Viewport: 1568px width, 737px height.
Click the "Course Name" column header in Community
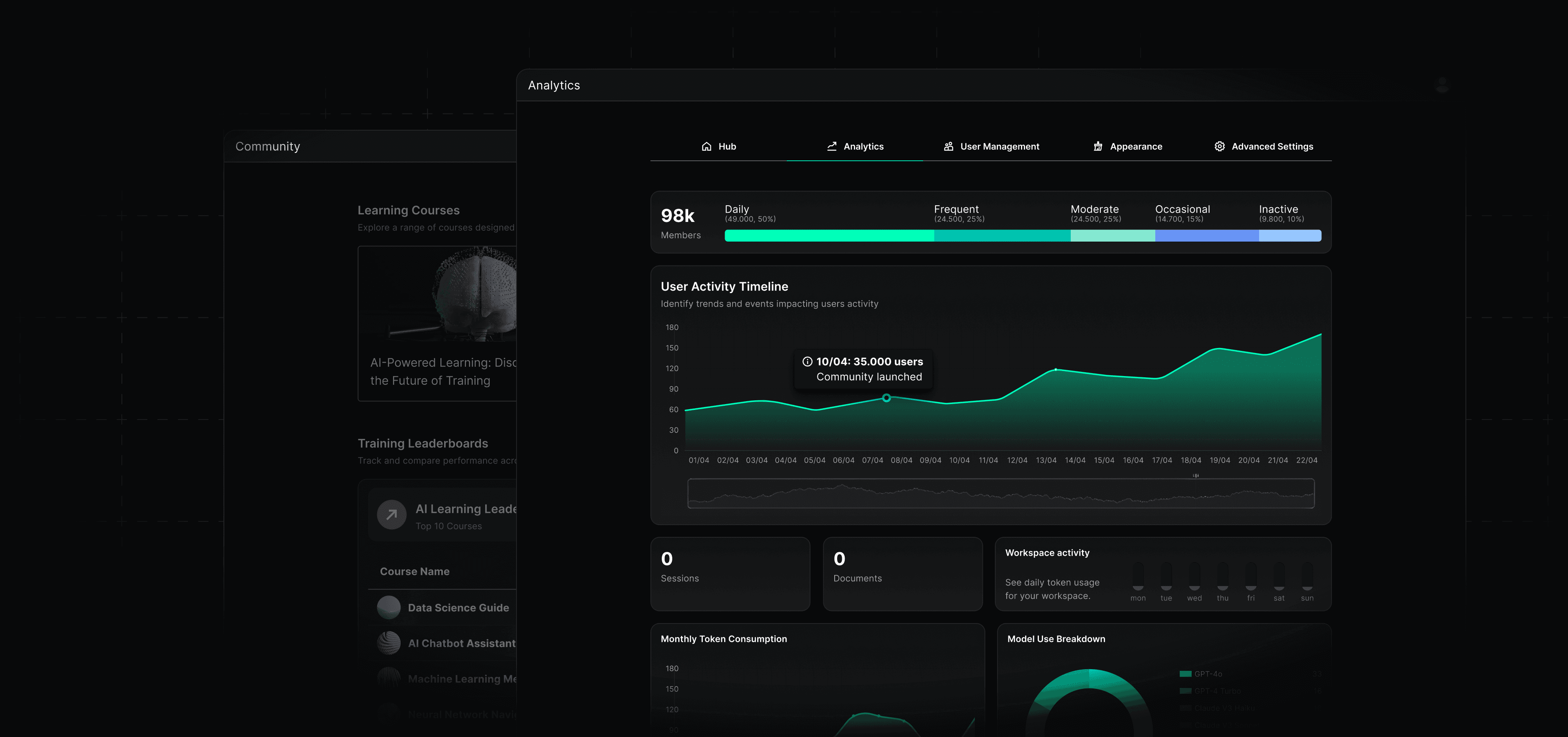[414, 571]
